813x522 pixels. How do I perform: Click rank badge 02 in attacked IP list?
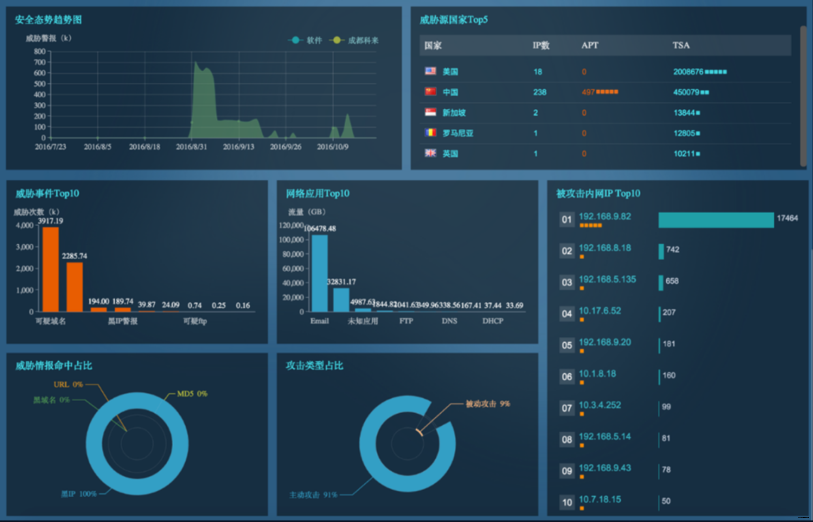pyautogui.click(x=567, y=251)
